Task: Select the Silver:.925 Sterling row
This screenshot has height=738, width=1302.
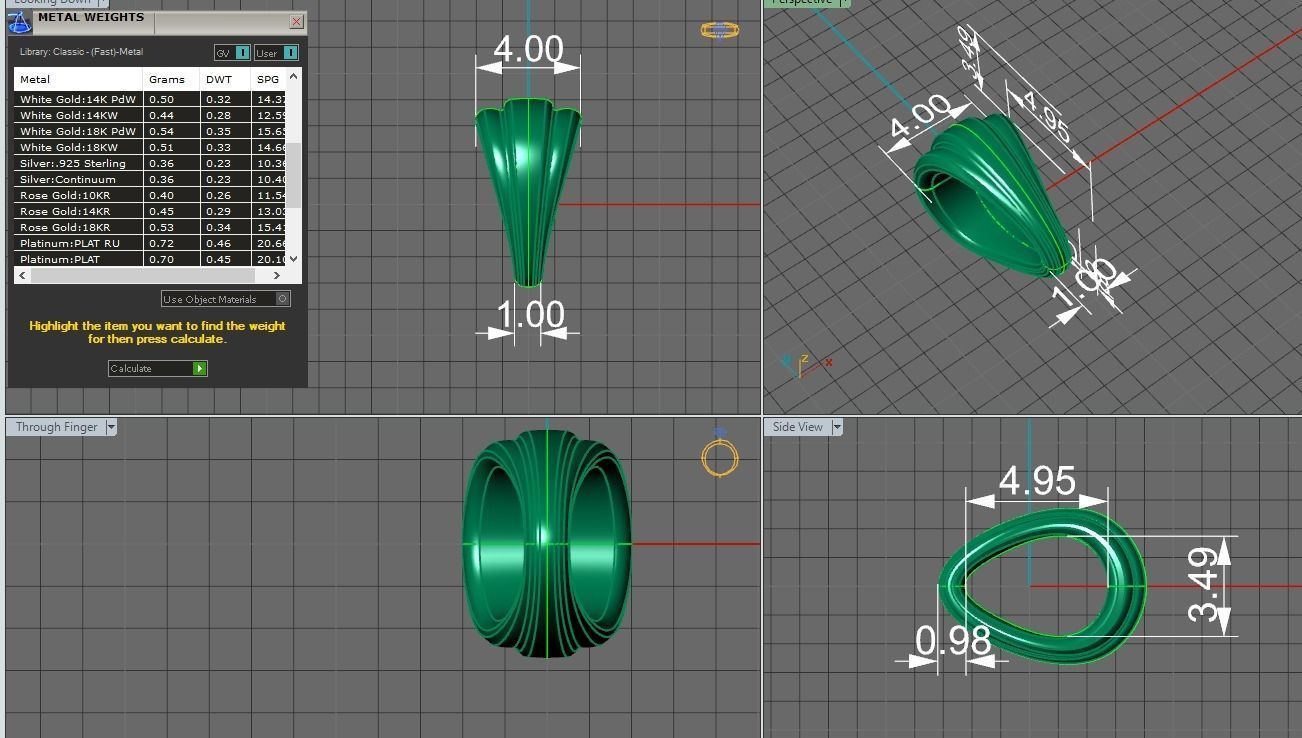Action: [150, 163]
